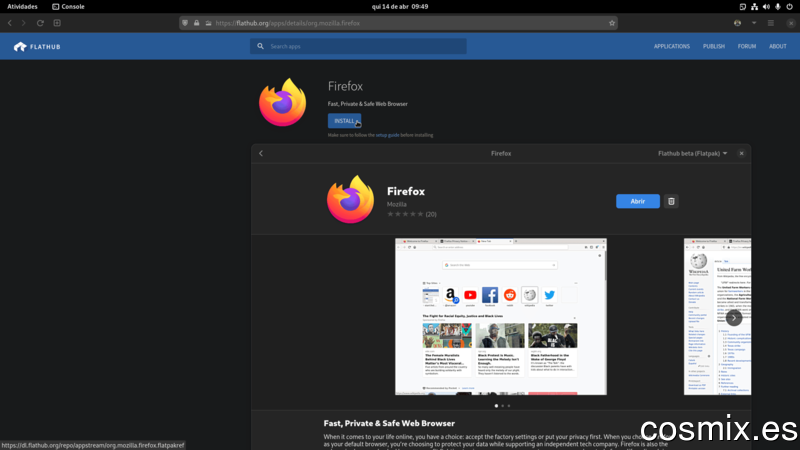
Task: Go back in the software window
Action: 261,153
